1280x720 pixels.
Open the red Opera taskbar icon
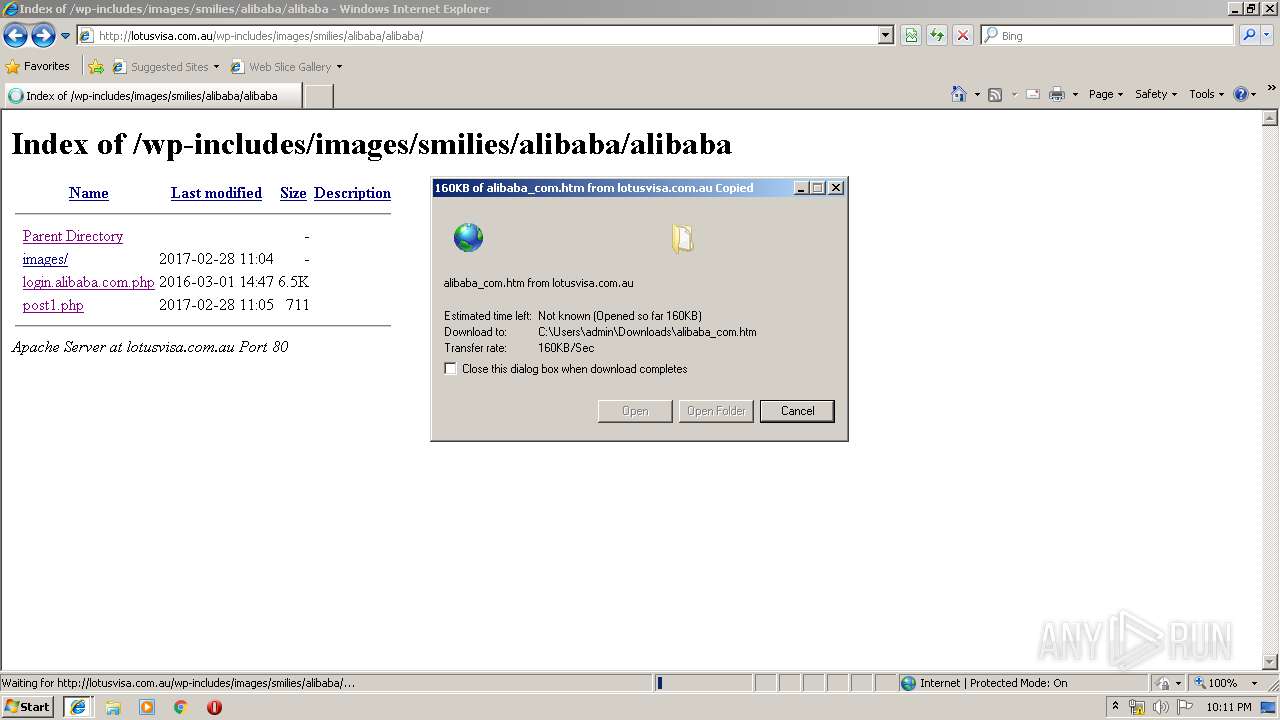[214, 707]
